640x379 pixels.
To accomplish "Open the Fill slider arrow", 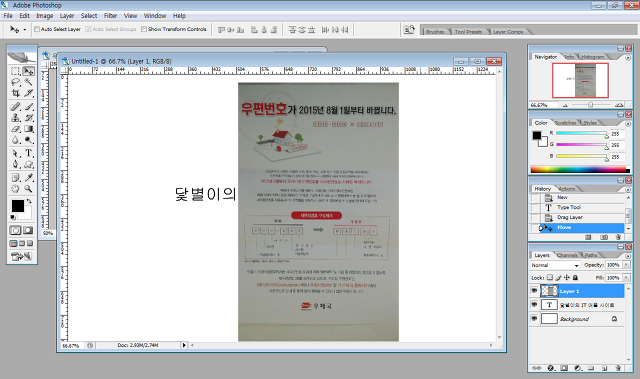I will click(626, 277).
